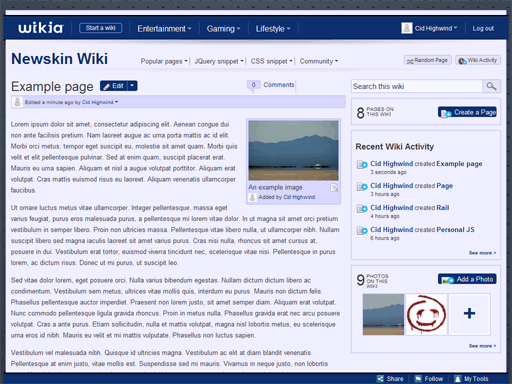The image size is (512, 384).
Task: Expand the edit history arrow by Cid Highwind
Action: click(x=116, y=102)
